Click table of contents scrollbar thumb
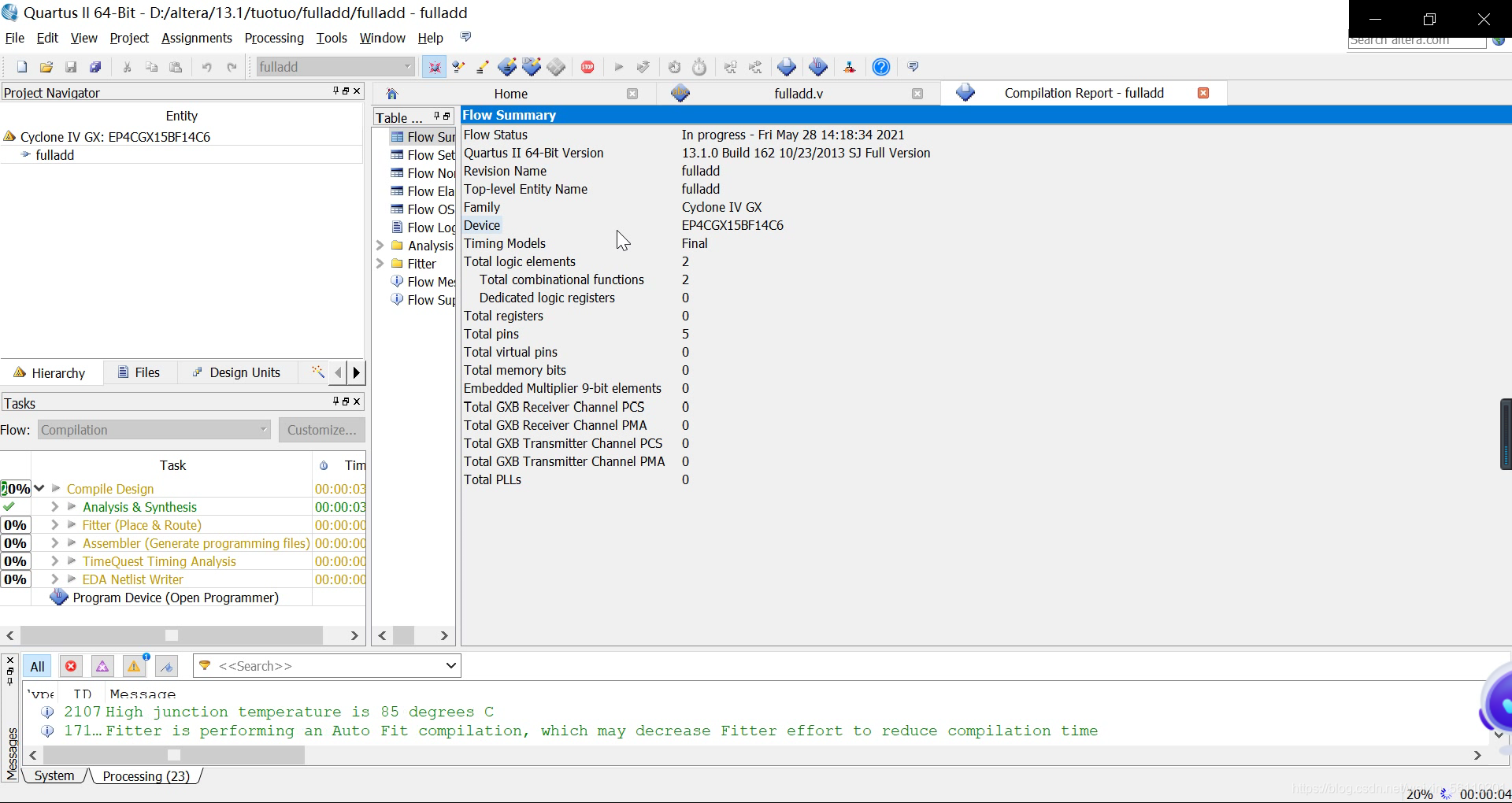Image resolution: width=1512 pixels, height=803 pixels. tap(405, 635)
